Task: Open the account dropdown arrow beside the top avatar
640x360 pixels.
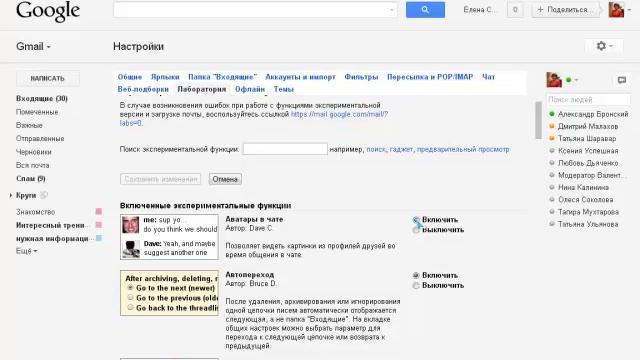Action: (x=629, y=10)
